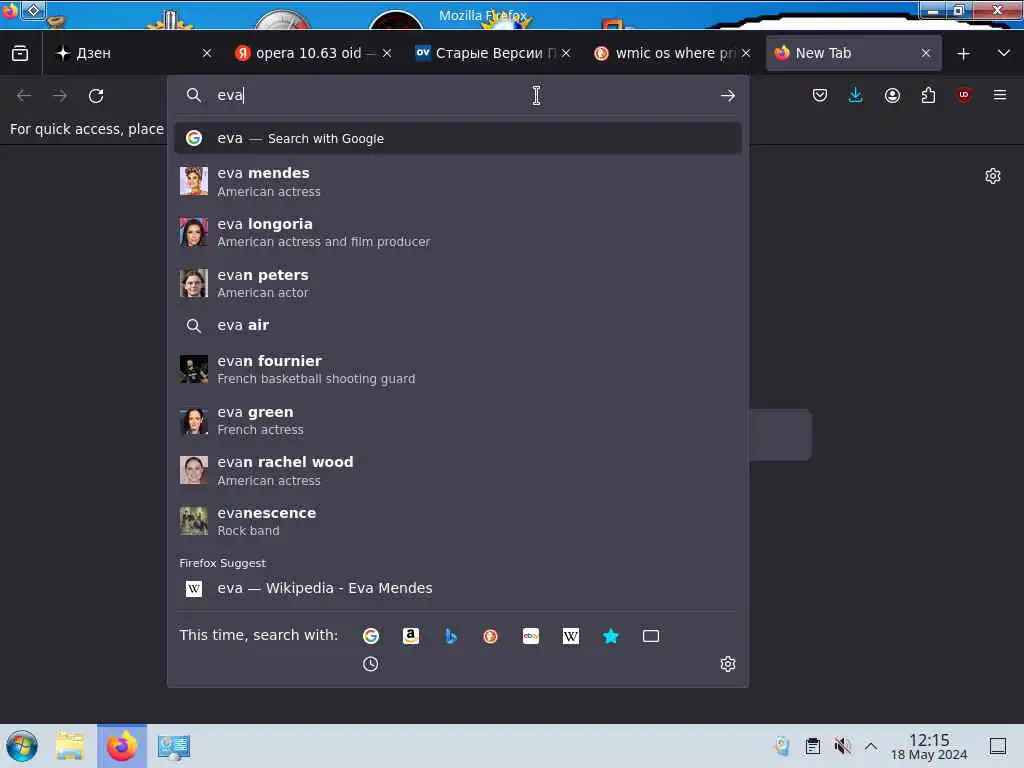
Task: Expand the list all tabs chevron
Action: (x=1004, y=54)
